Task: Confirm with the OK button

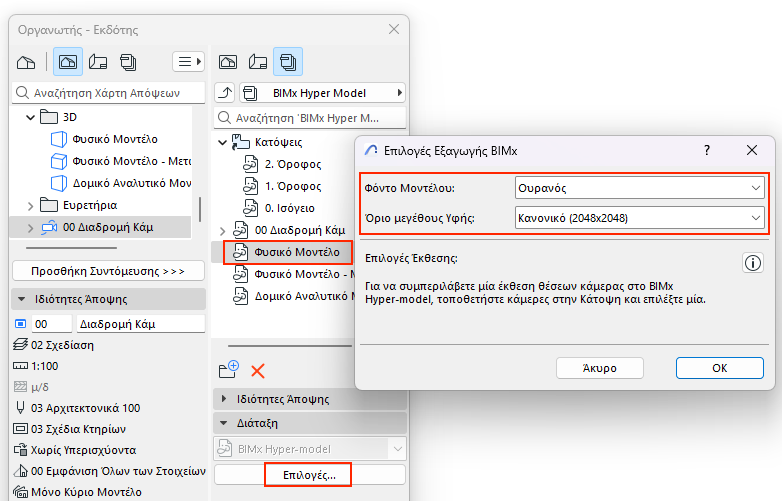Action: tap(720, 368)
